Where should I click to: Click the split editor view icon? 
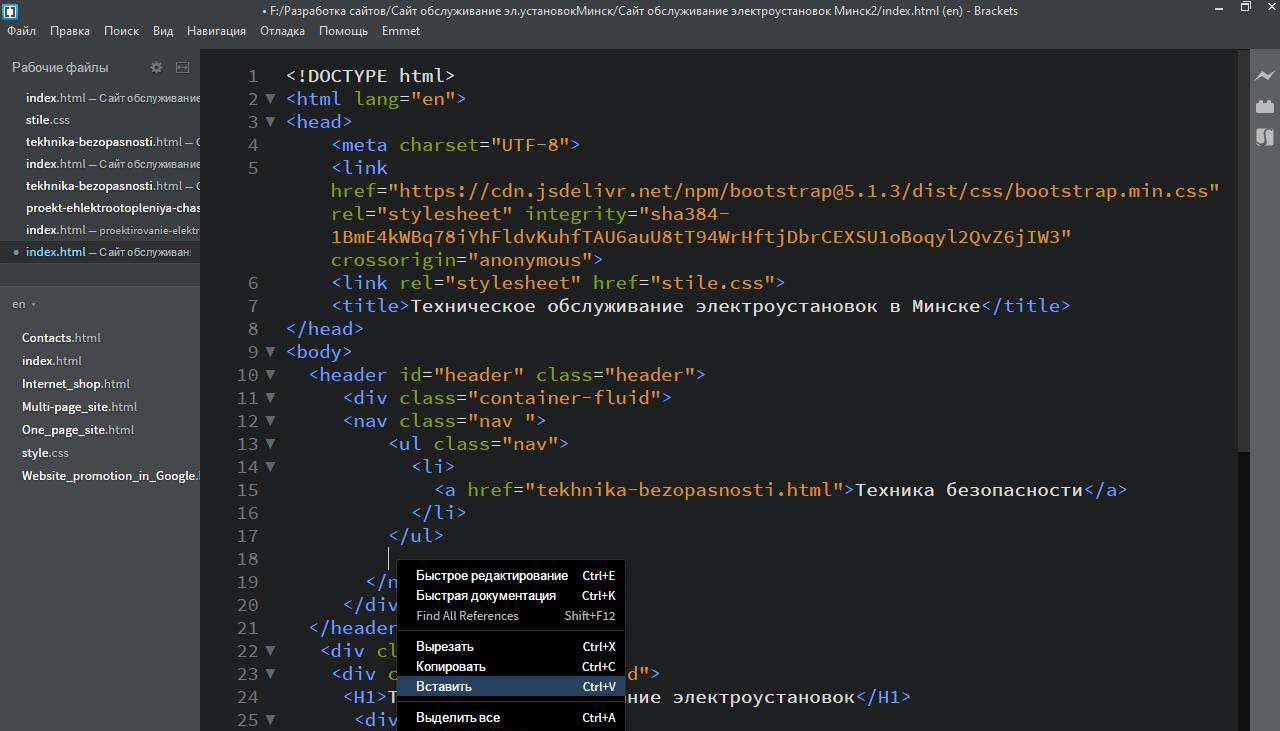click(182, 67)
